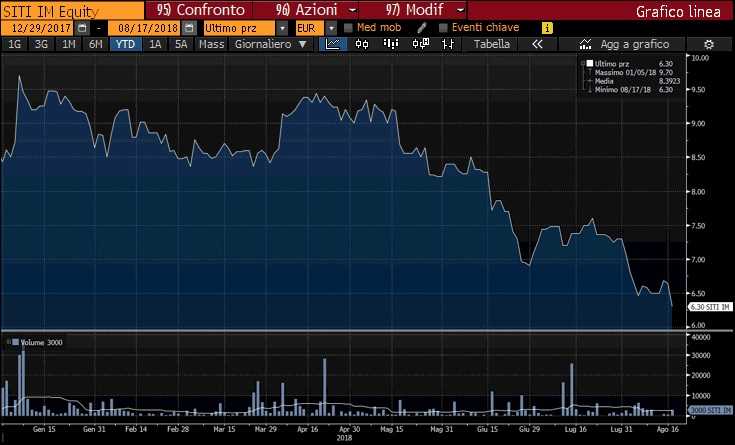This screenshot has width=735, height=445.
Task: Select the line chart type icon
Action: click(x=333, y=45)
